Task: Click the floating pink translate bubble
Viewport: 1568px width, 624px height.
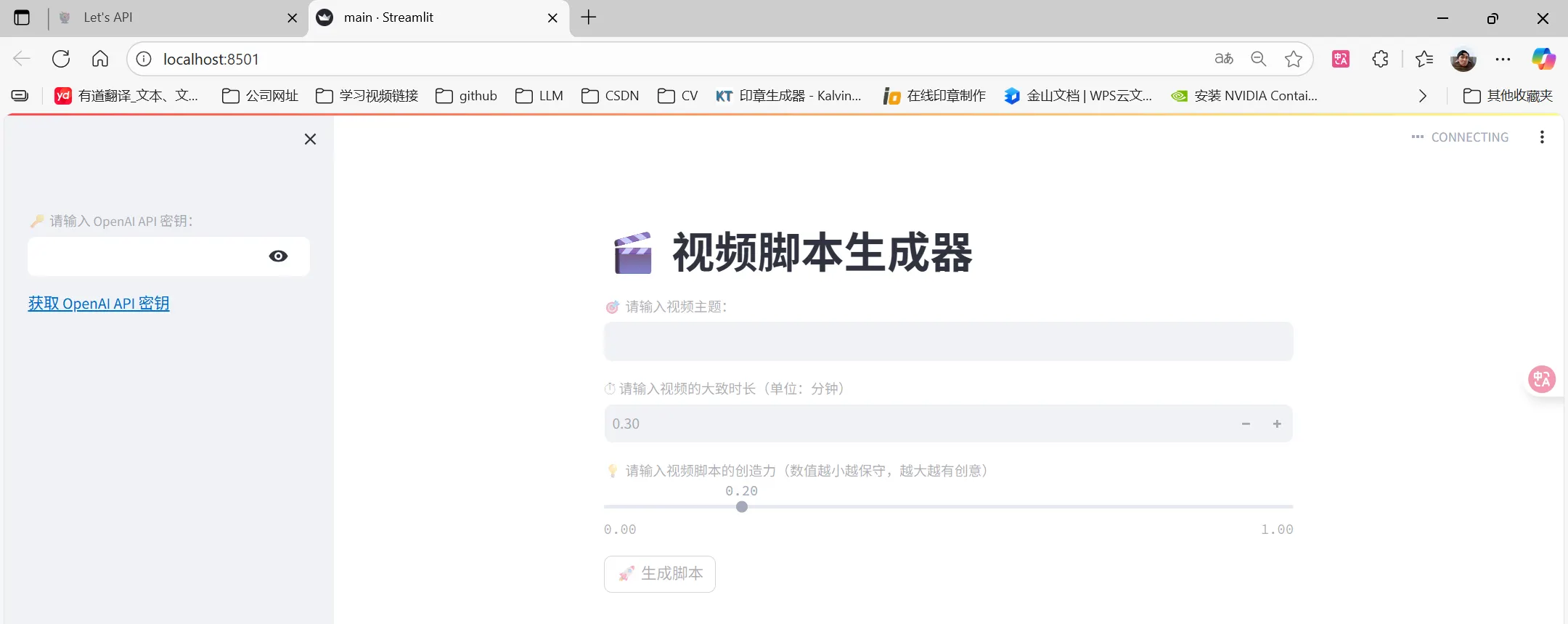Action: (x=1542, y=379)
